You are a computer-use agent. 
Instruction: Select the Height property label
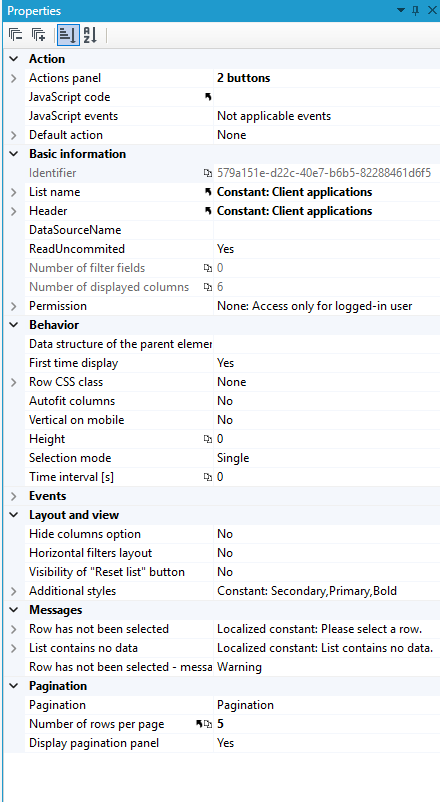tap(47, 439)
